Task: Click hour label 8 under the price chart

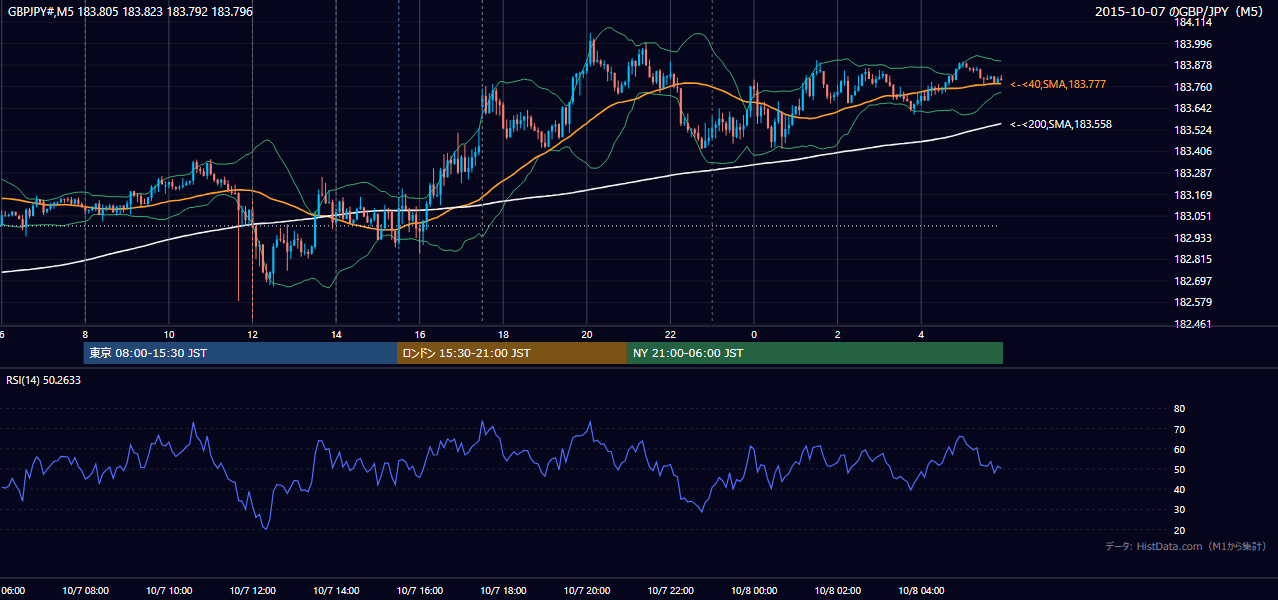Action: coord(85,334)
